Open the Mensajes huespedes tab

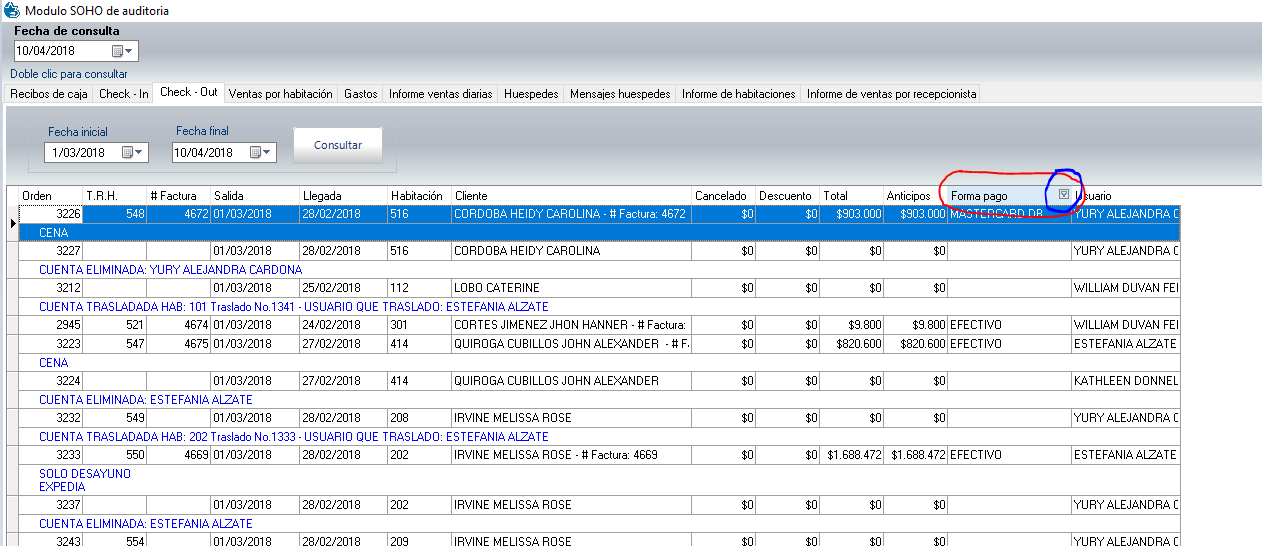(x=620, y=94)
